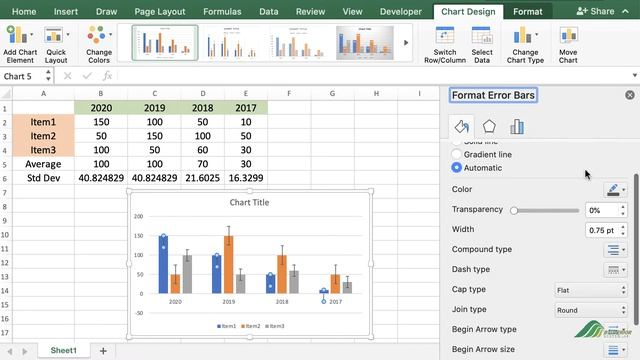This screenshot has width=640, height=360.
Task: Open the Join type Round dropdown
Action: tap(591, 310)
